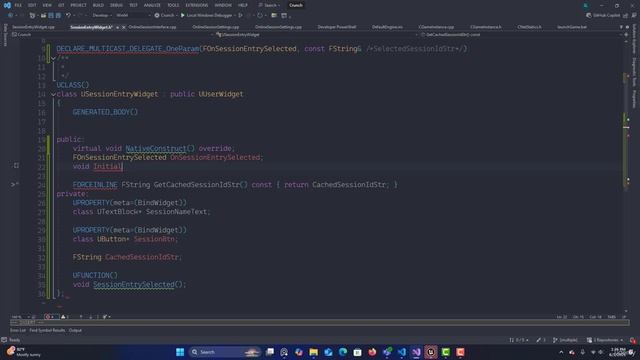This screenshot has height=360, width=640.
Task: Open the Git menu
Action: 61,5
